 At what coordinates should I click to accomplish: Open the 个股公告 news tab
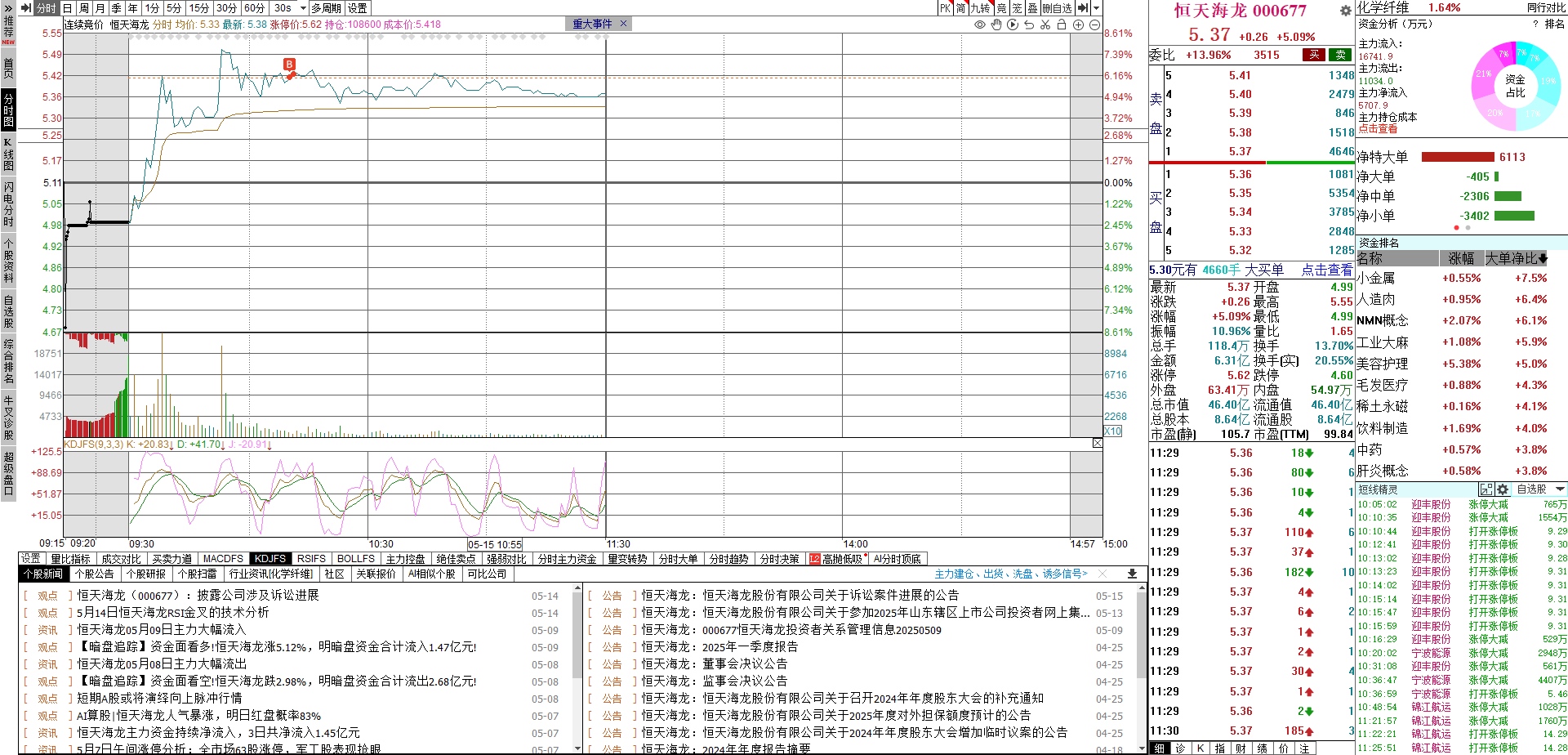point(95,574)
